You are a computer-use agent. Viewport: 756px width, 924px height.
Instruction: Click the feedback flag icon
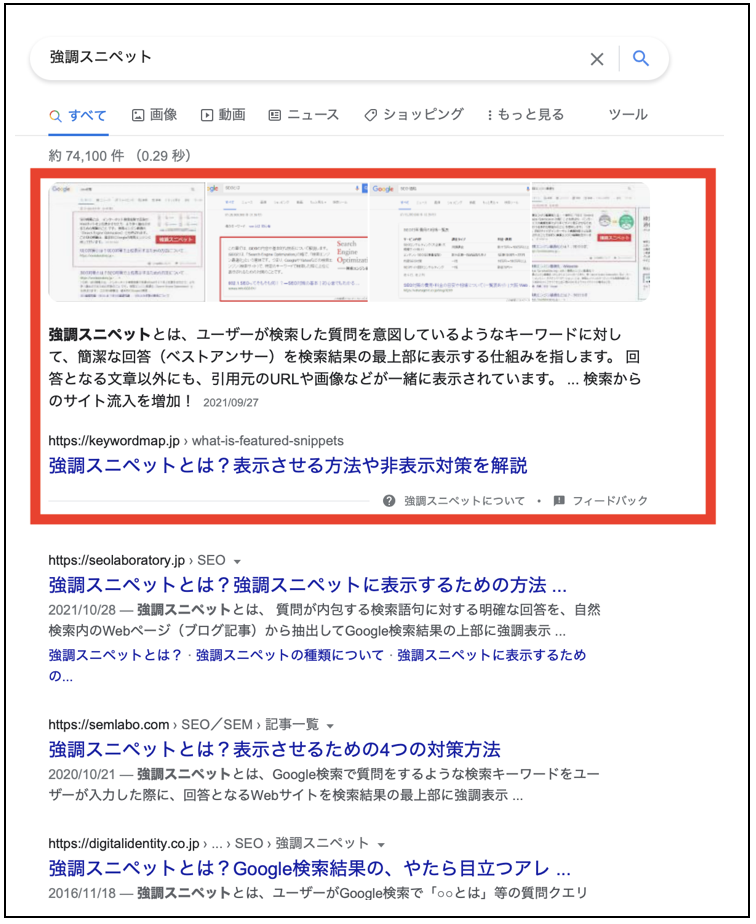pos(559,500)
